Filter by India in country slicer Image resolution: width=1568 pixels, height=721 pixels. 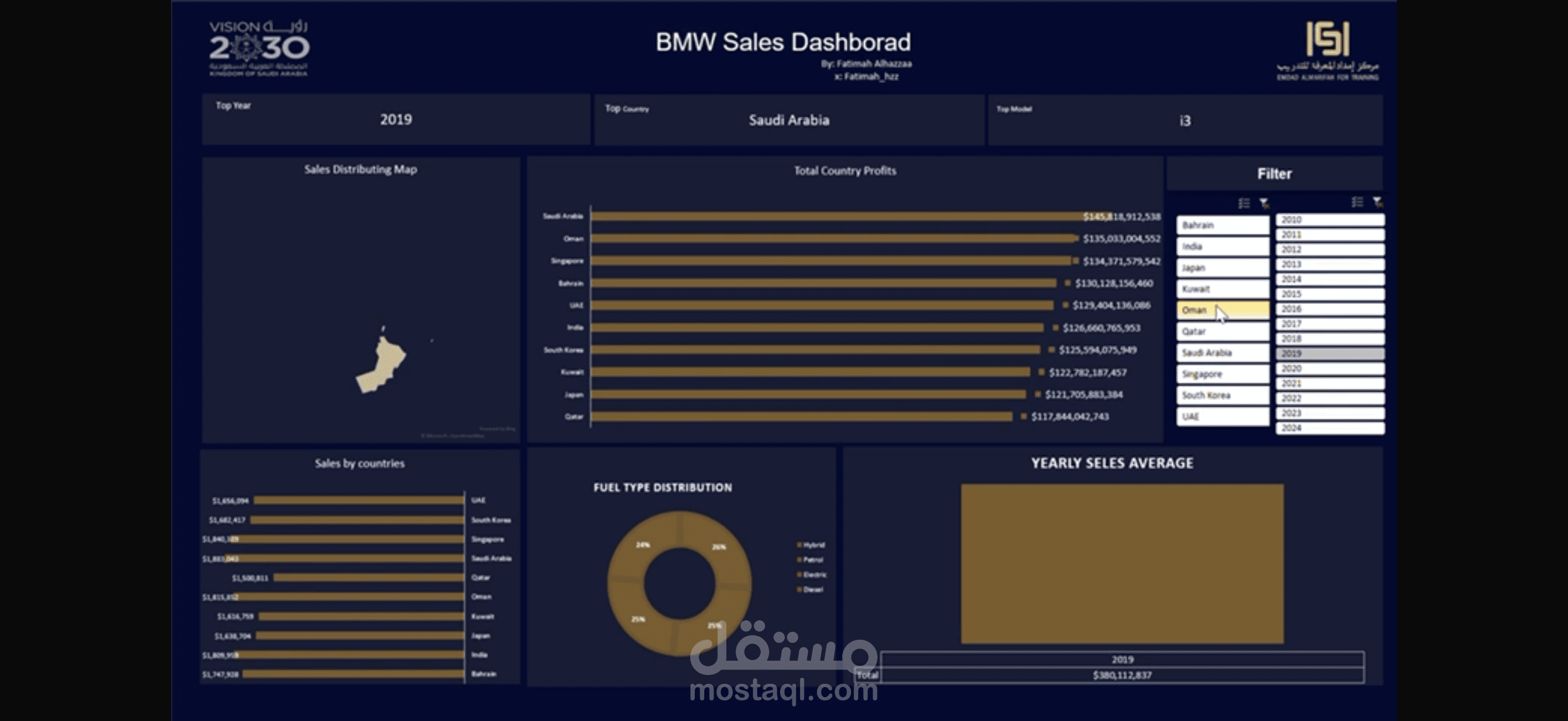tap(1222, 246)
